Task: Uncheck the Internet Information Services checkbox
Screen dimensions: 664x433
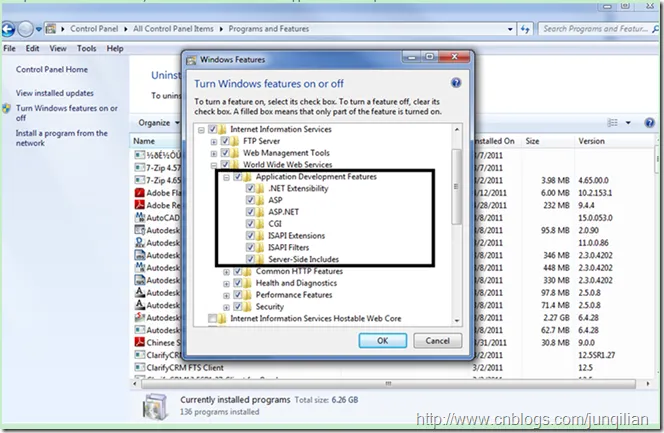Action: [x=212, y=129]
